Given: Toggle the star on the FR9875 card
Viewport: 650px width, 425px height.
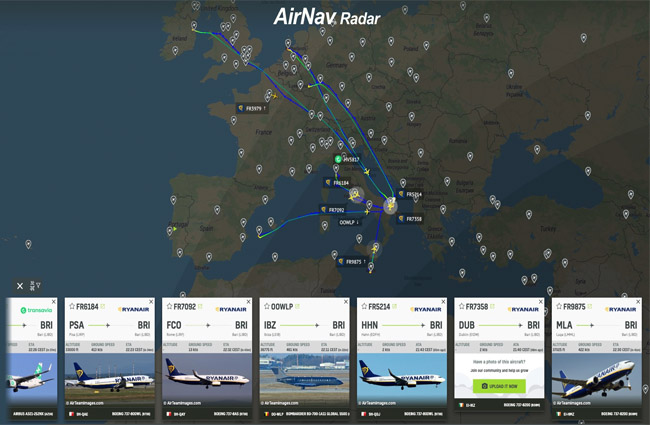Looking at the screenshot, I should (x=559, y=306).
